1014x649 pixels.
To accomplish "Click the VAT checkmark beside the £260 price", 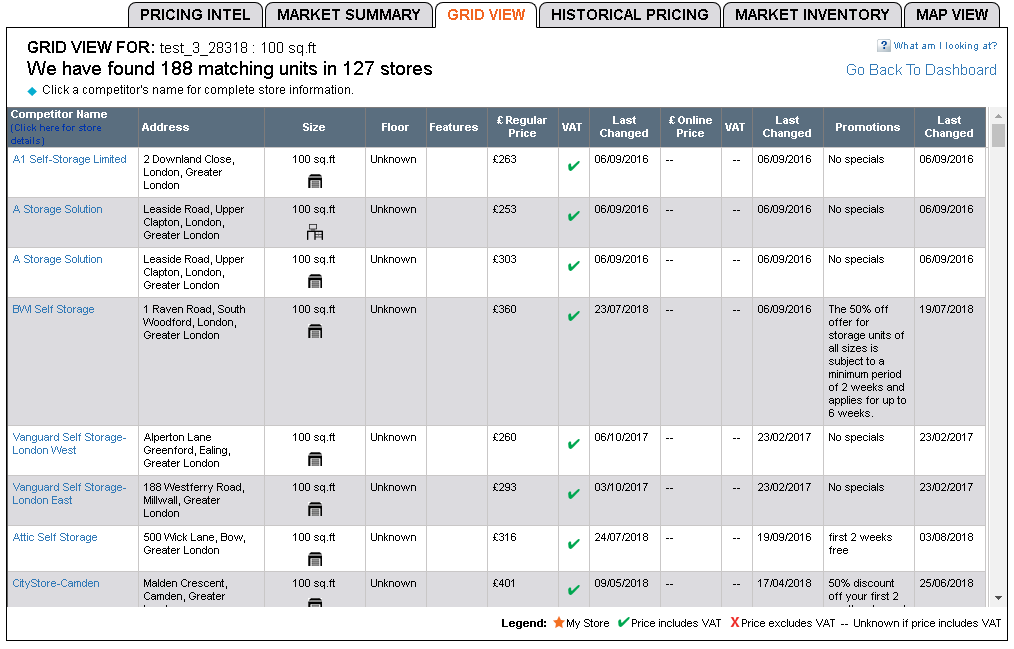I will point(573,444).
